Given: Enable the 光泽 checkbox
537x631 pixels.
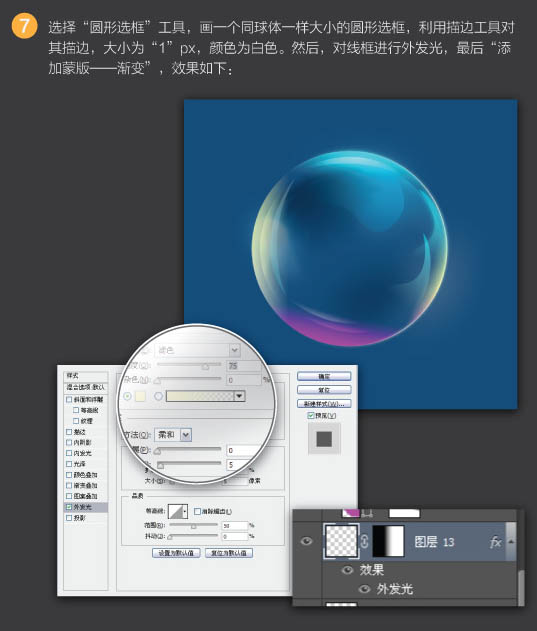Looking at the screenshot, I should pyautogui.click(x=69, y=464).
